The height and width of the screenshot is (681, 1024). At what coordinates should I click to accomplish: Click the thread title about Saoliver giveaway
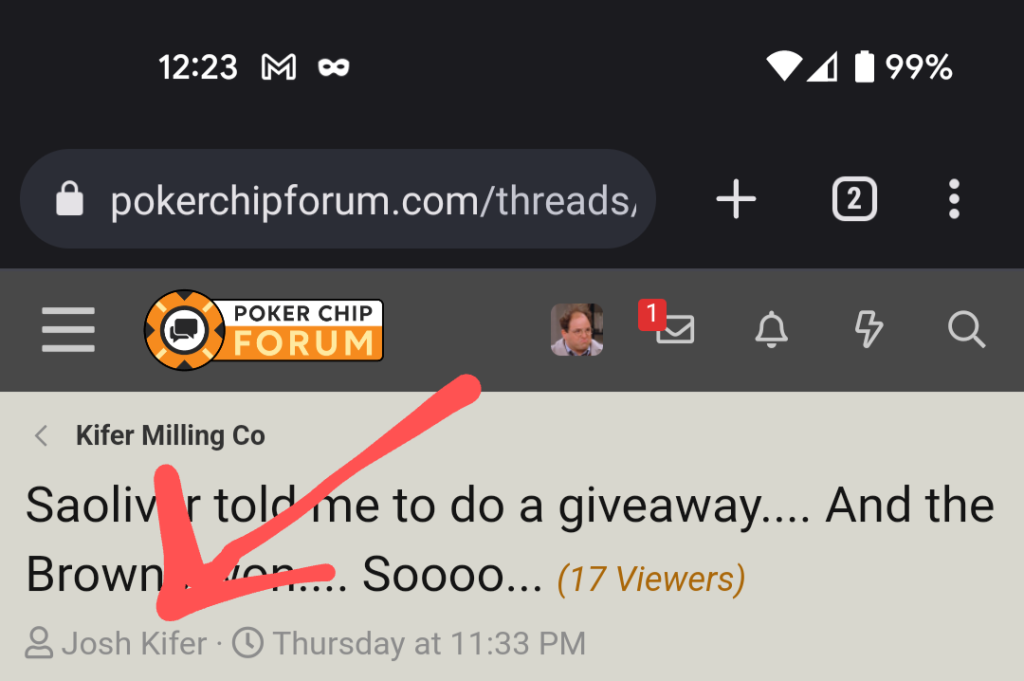click(x=510, y=540)
